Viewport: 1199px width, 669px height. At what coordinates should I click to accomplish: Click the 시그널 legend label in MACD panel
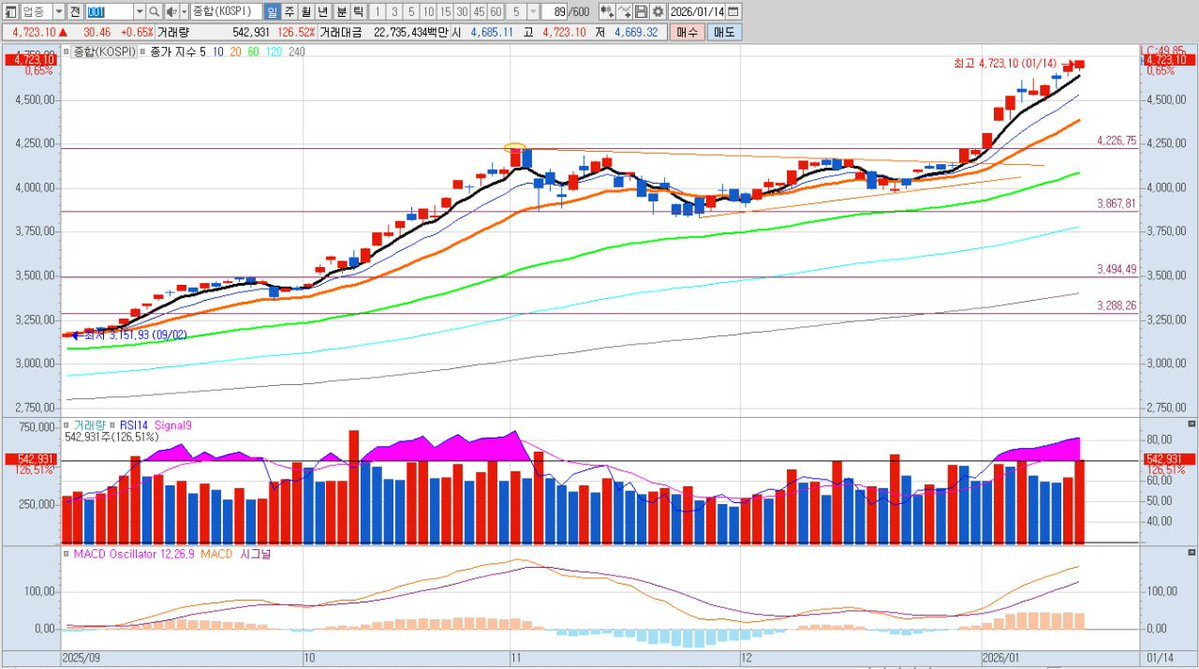click(x=255, y=554)
